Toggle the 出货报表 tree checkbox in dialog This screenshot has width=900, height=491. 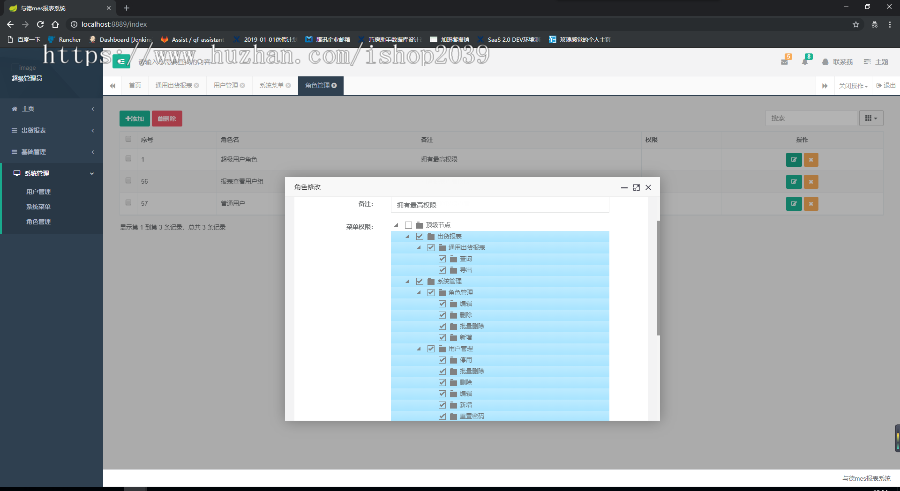coord(419,236)
